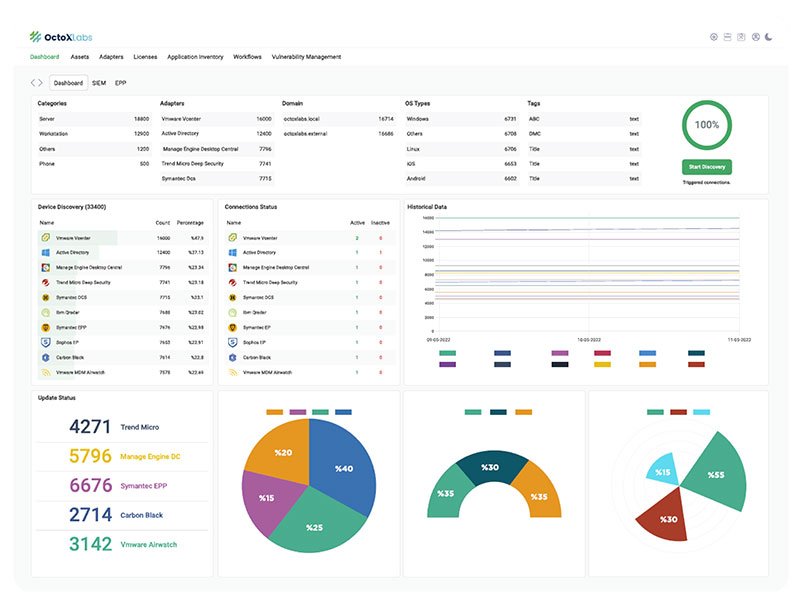
Task: Click the Percentage column header in Device Discovery
Action: point(190,223)
